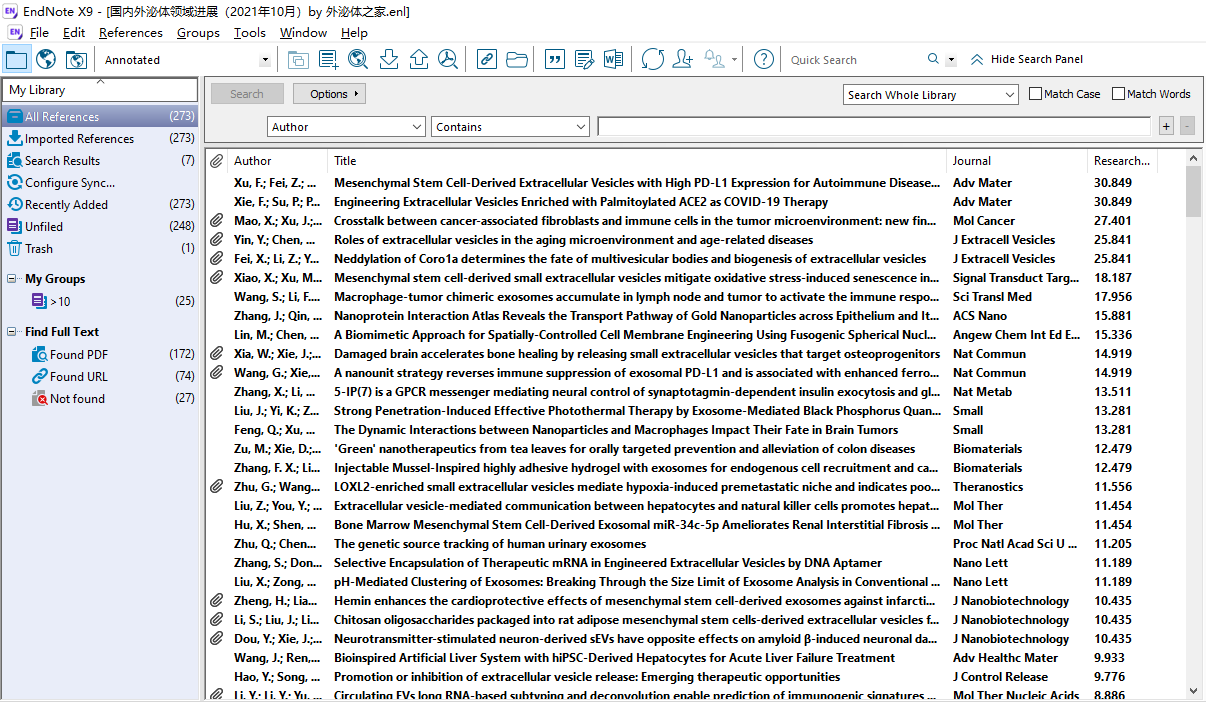
Task: Open Configure Sync... in sidebar
Action: 100,183
